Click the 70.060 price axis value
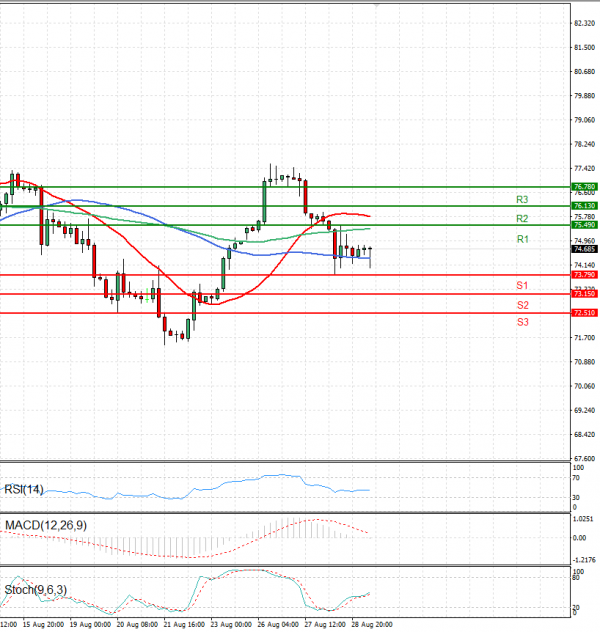The width and height of the screenshot is (600, 632). pyautogui.click(x=584, y=386)
